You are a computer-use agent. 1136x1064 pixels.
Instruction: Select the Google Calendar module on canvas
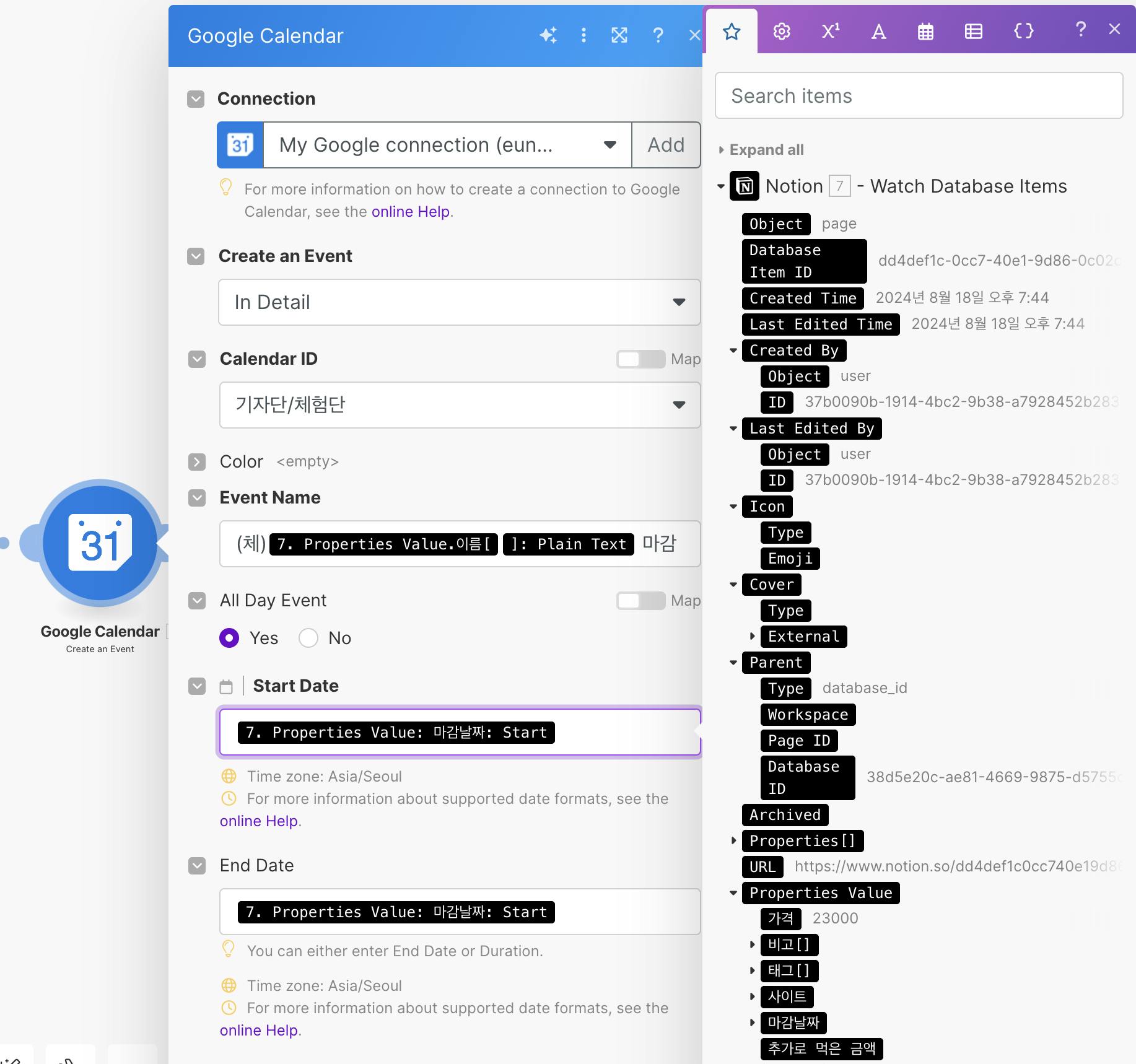click(100, 543)
